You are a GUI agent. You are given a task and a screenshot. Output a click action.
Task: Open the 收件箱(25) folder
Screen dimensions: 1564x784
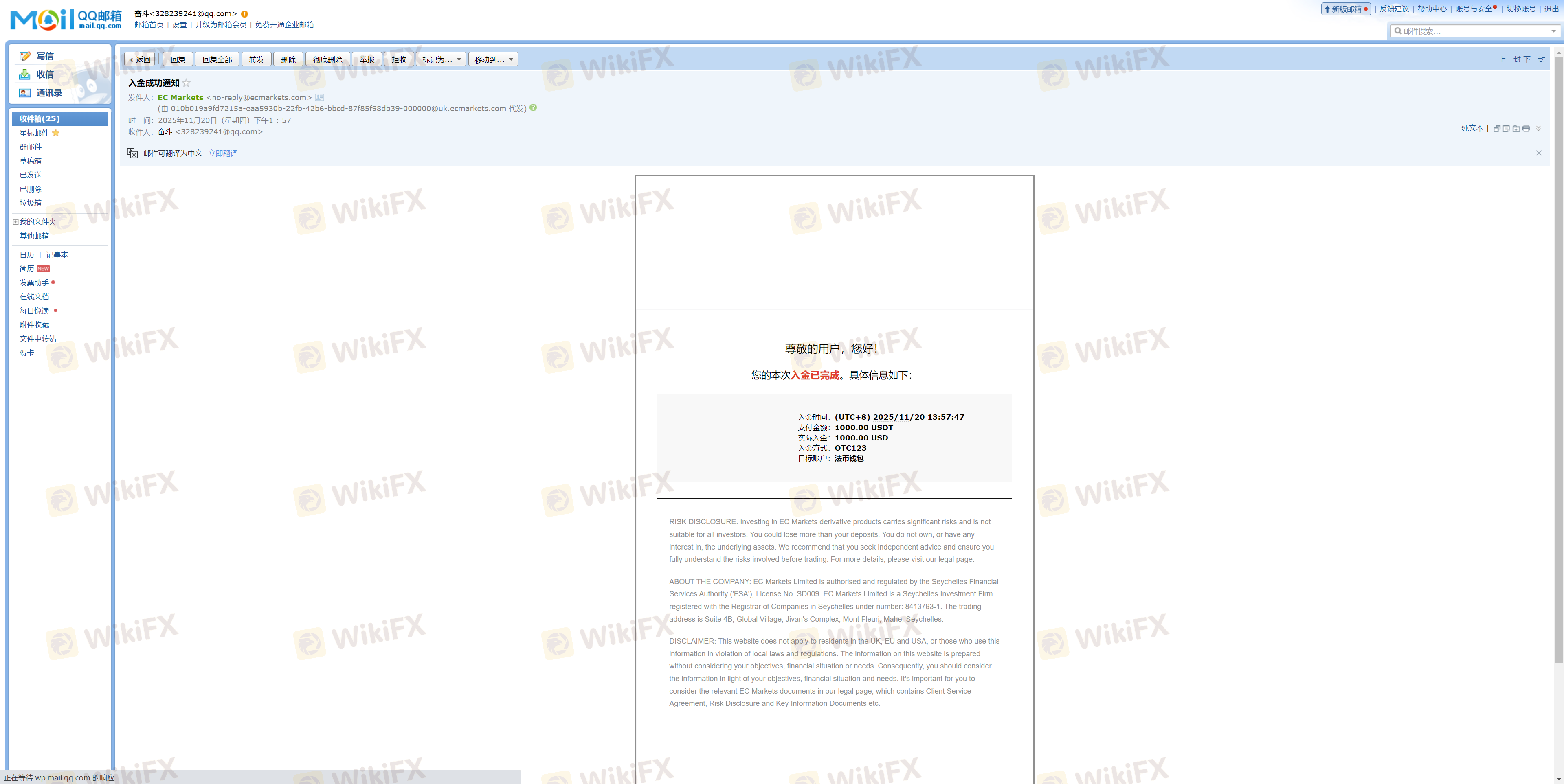40,119
